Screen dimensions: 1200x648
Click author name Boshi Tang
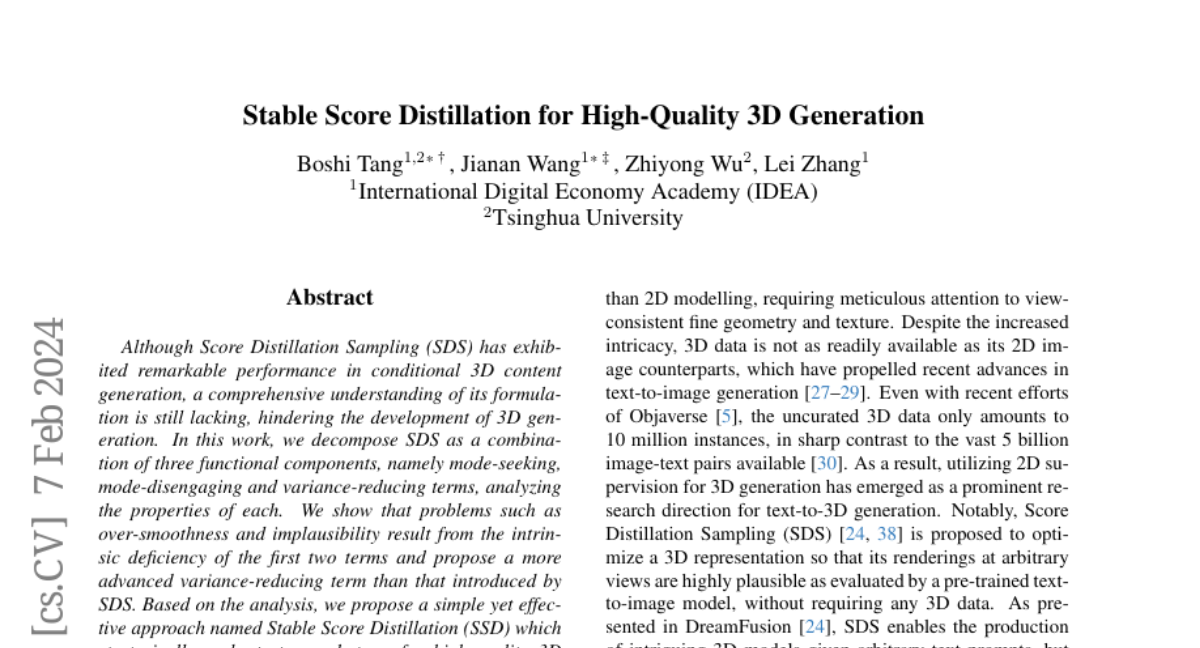point(349,164)
